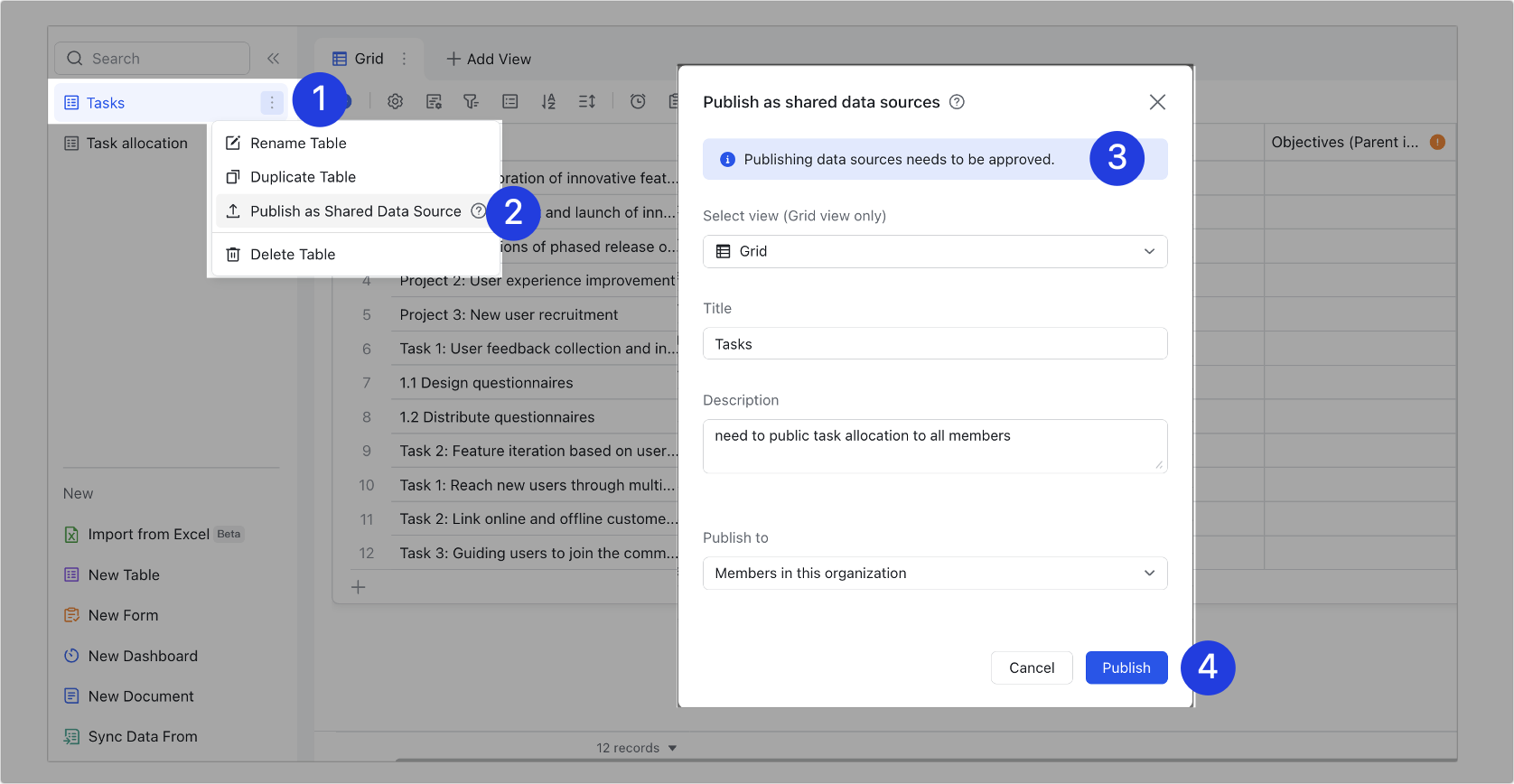1514x784 pixels.
Task: Click row 'Task 1: Reach new users through multi...'
Action: 537,485
